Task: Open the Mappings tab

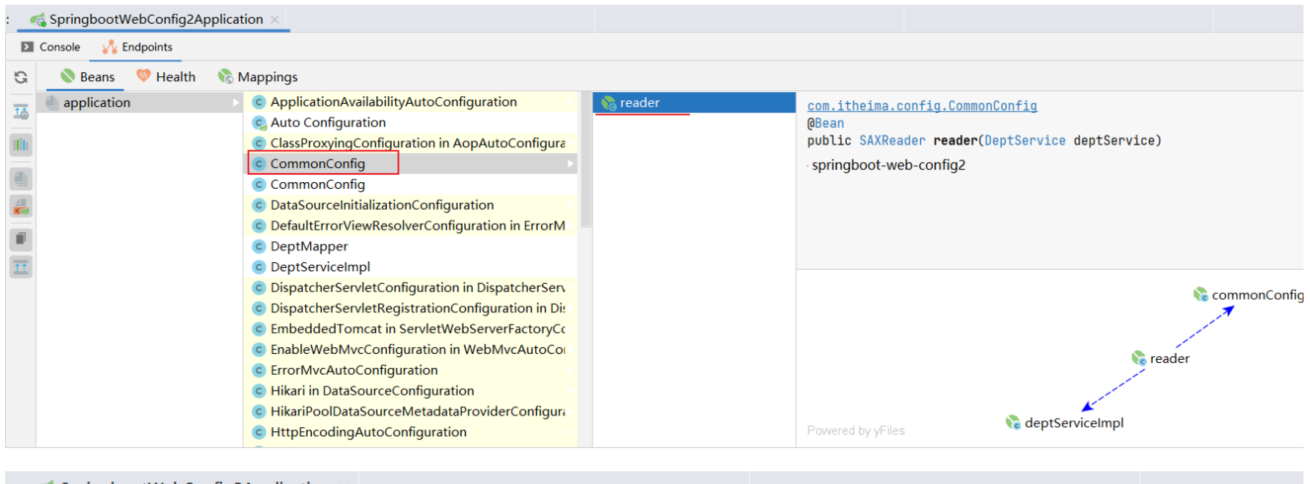Action: point(258,77)
